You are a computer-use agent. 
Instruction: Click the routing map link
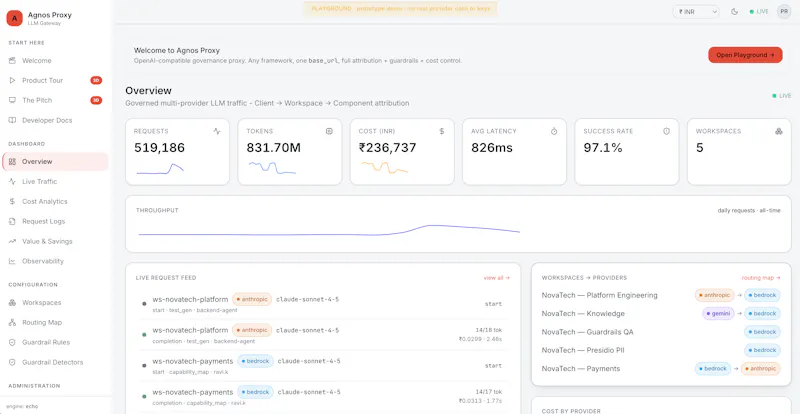click(x=761, y=278)
